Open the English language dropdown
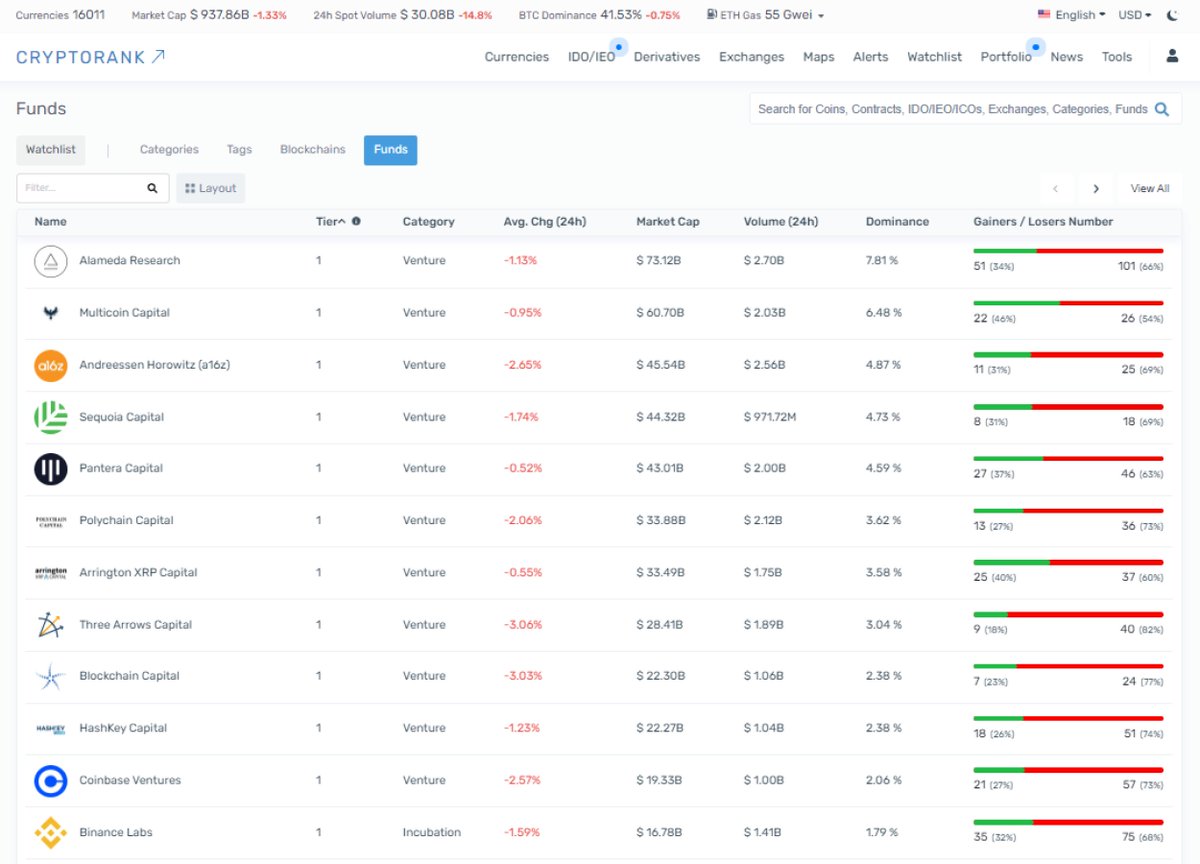 point(1072,15)
